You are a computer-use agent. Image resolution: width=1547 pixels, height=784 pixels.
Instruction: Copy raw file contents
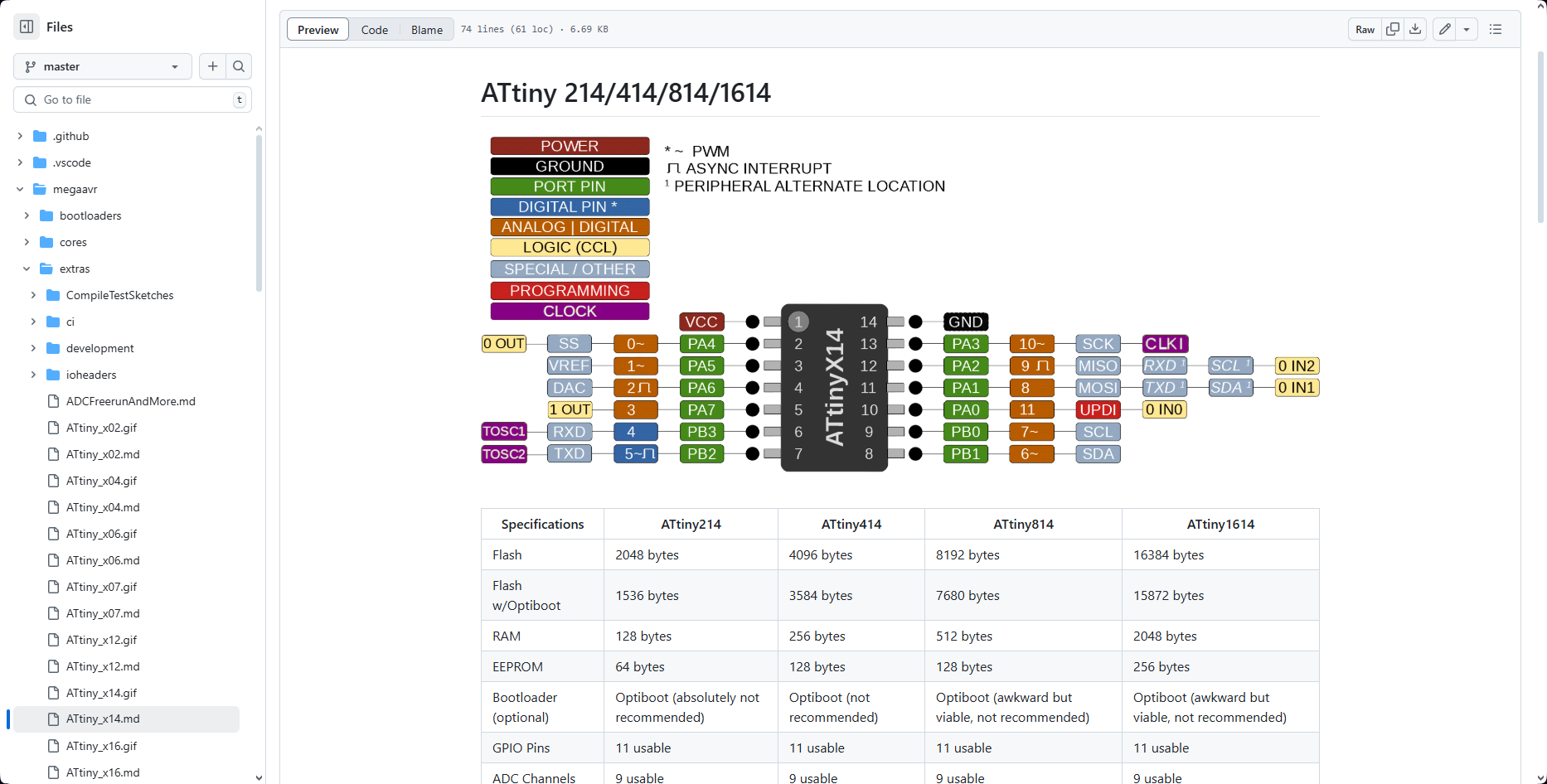coord(1393,29)
